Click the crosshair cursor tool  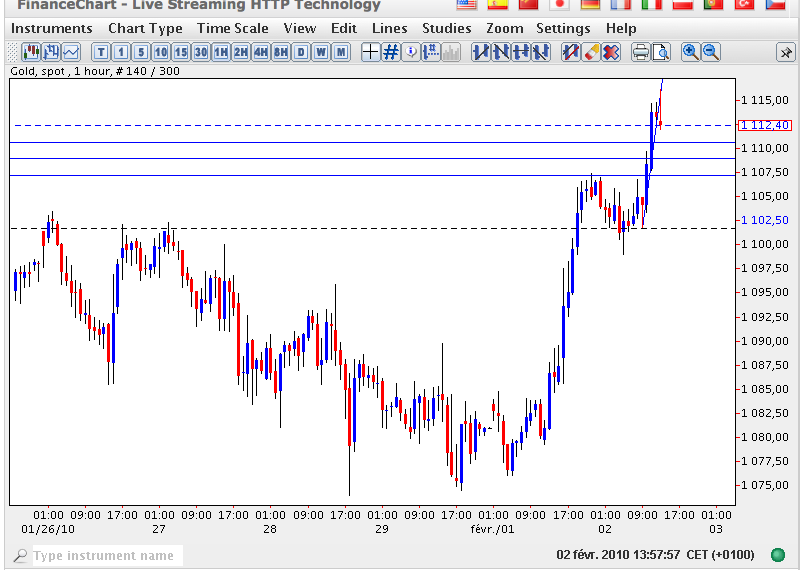pyautogui.click(x=371, y=52)
